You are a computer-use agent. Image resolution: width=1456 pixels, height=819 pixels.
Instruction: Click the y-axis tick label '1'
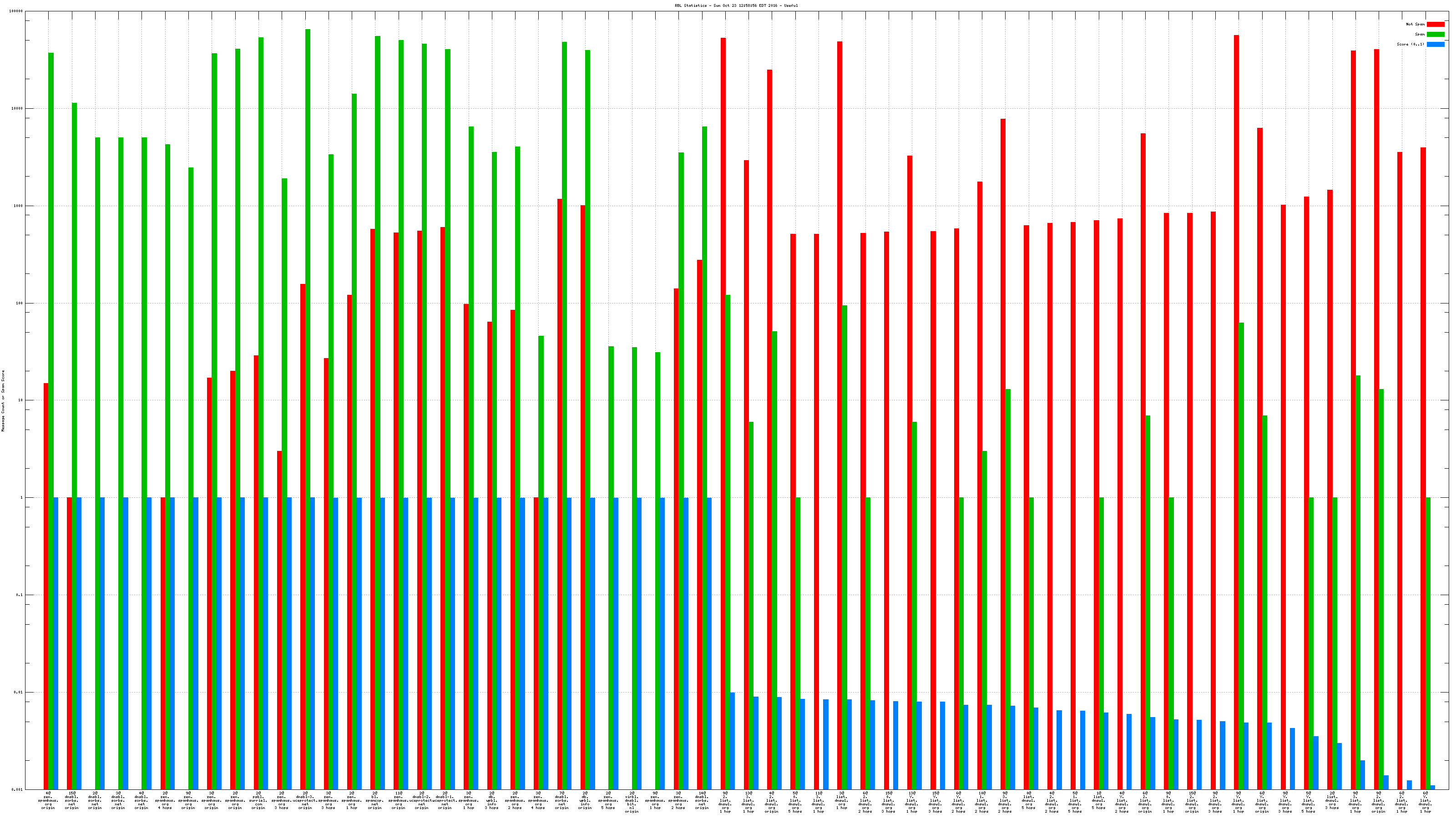[x=22, y=498]
